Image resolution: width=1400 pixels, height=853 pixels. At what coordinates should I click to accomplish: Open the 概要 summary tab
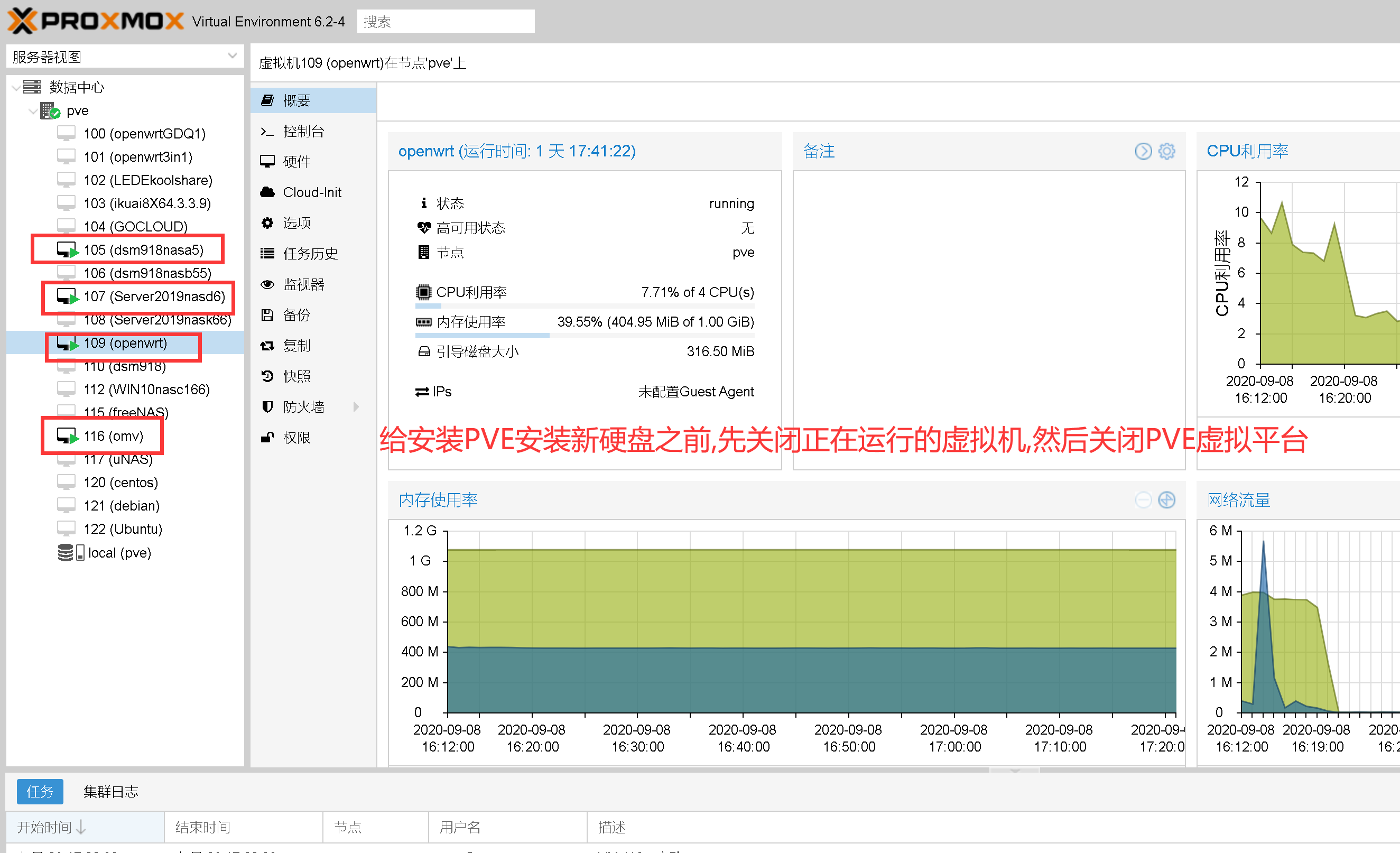(313, 100)
